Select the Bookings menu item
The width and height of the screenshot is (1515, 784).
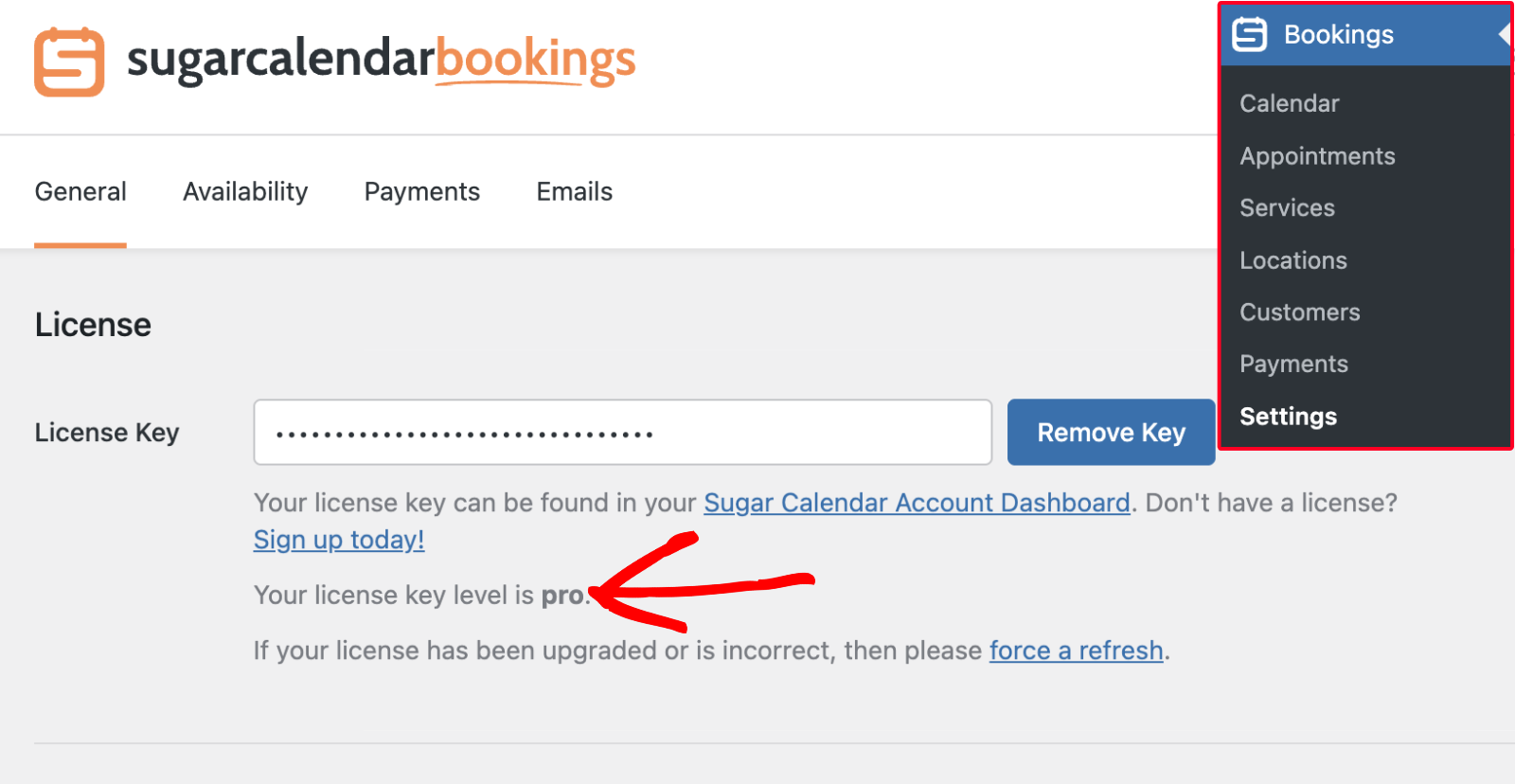pos(1338,34)
